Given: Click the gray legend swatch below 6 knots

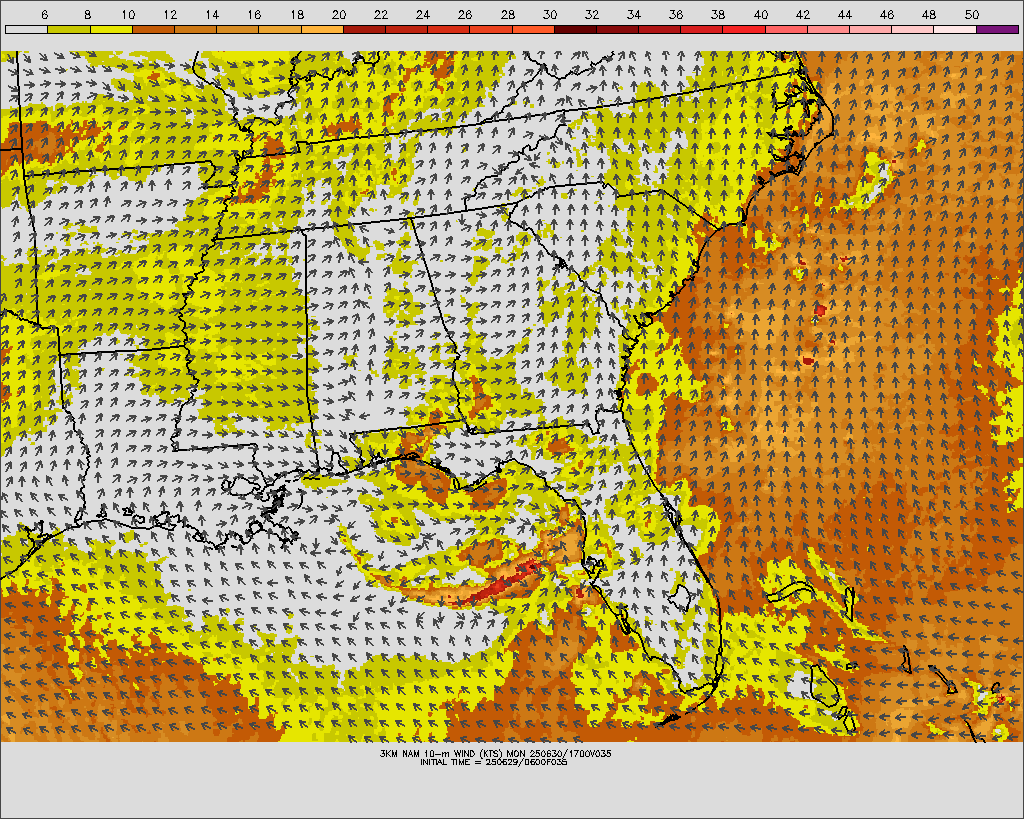Looking at the screenshot, I should [x=27, y=29].
